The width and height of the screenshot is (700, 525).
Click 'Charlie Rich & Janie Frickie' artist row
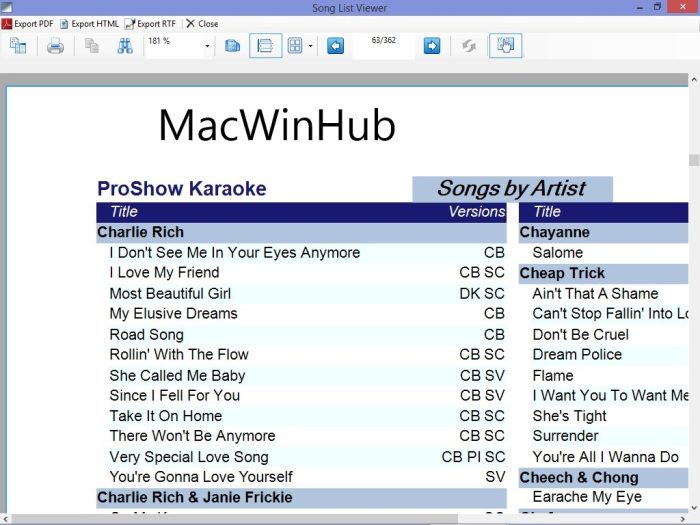[301, 497]
